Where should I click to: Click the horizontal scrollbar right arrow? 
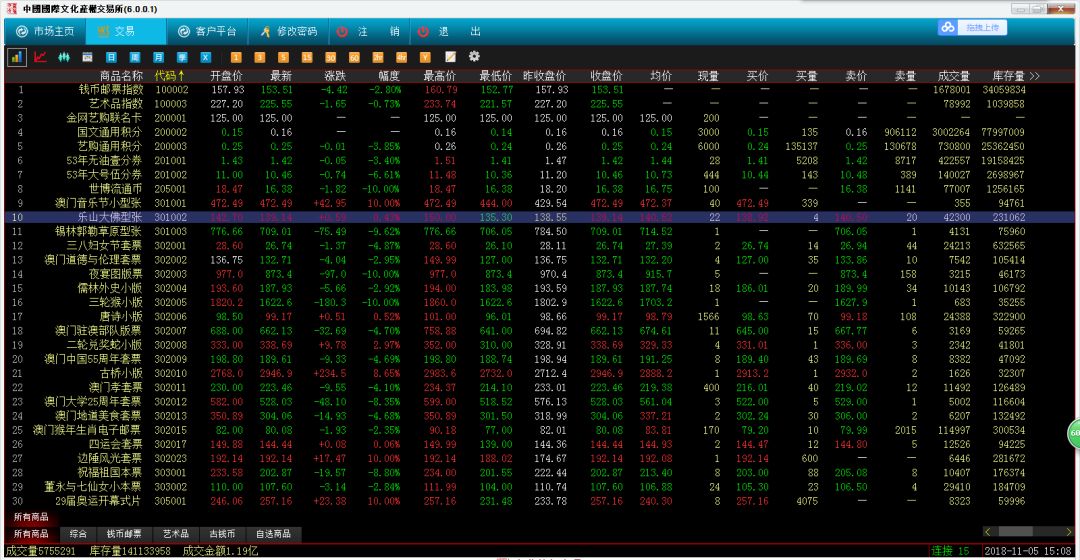point(1068,532)
